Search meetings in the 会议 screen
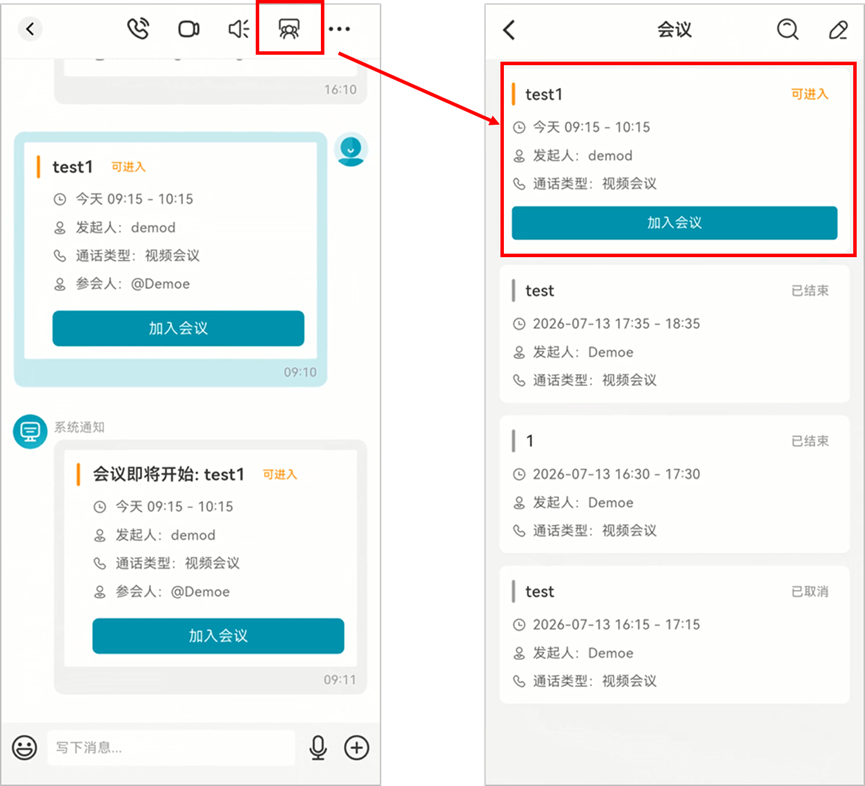 (788, 29)
